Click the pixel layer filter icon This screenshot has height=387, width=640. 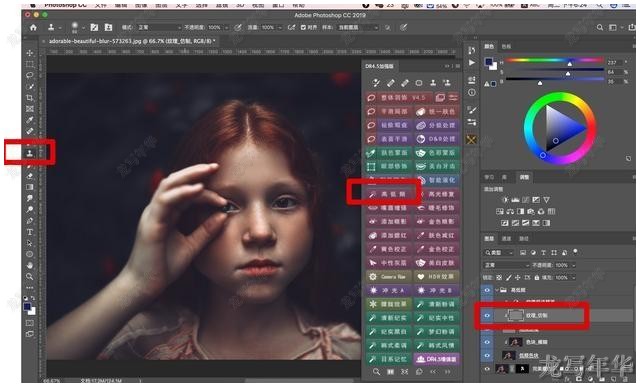click(x=523, y=253)
